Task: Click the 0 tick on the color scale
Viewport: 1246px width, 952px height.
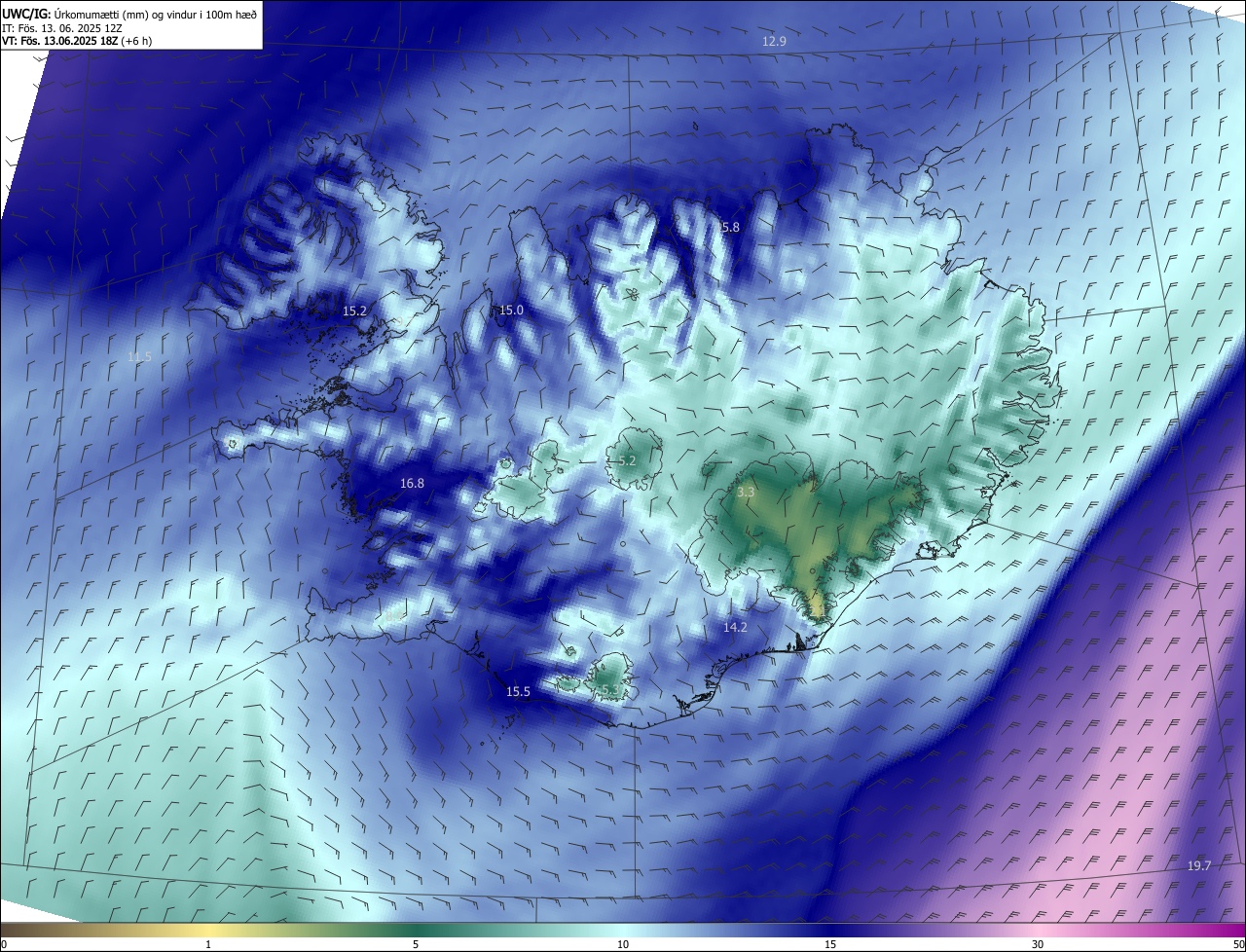Action: point(4,944)
